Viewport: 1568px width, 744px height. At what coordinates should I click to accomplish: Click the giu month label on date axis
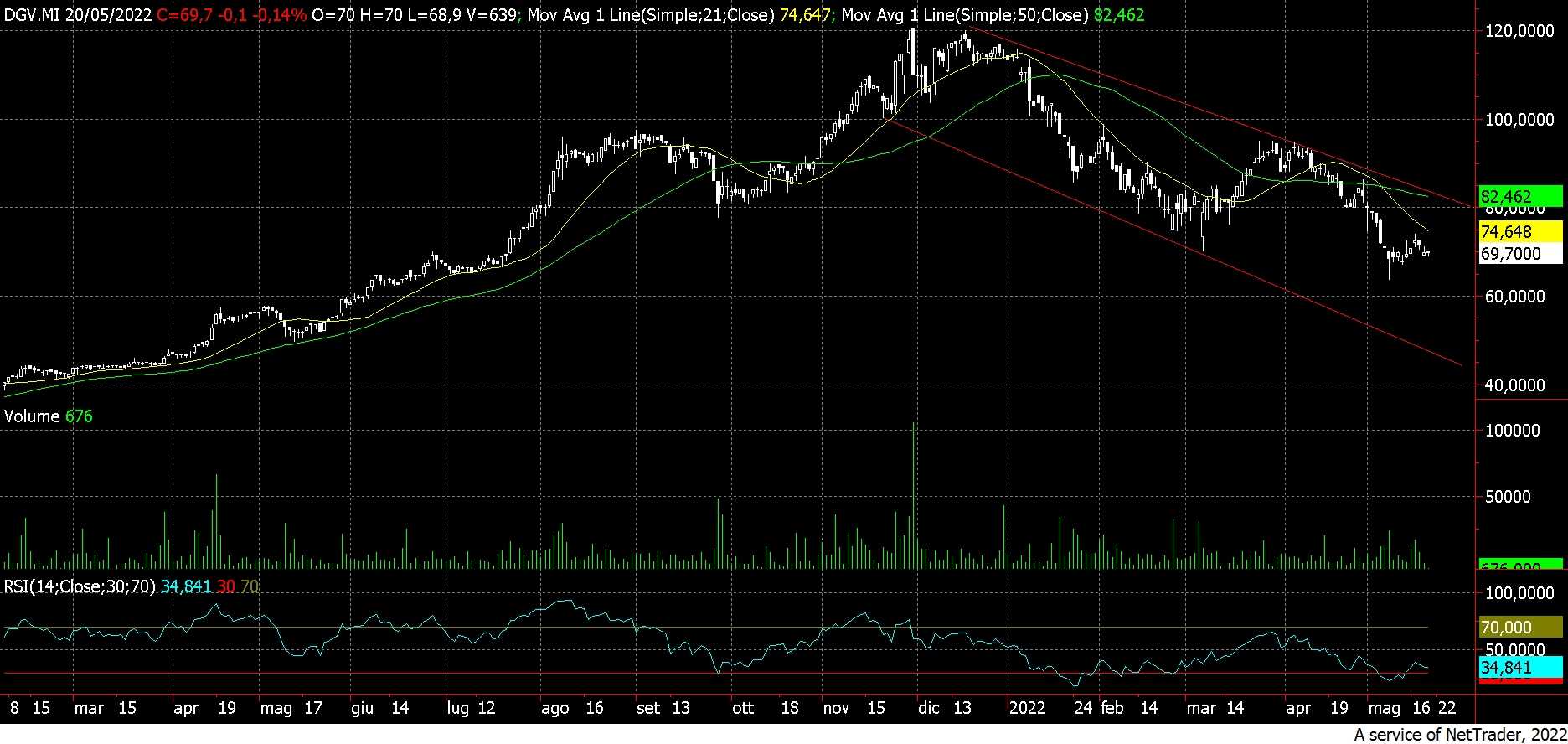362,709
